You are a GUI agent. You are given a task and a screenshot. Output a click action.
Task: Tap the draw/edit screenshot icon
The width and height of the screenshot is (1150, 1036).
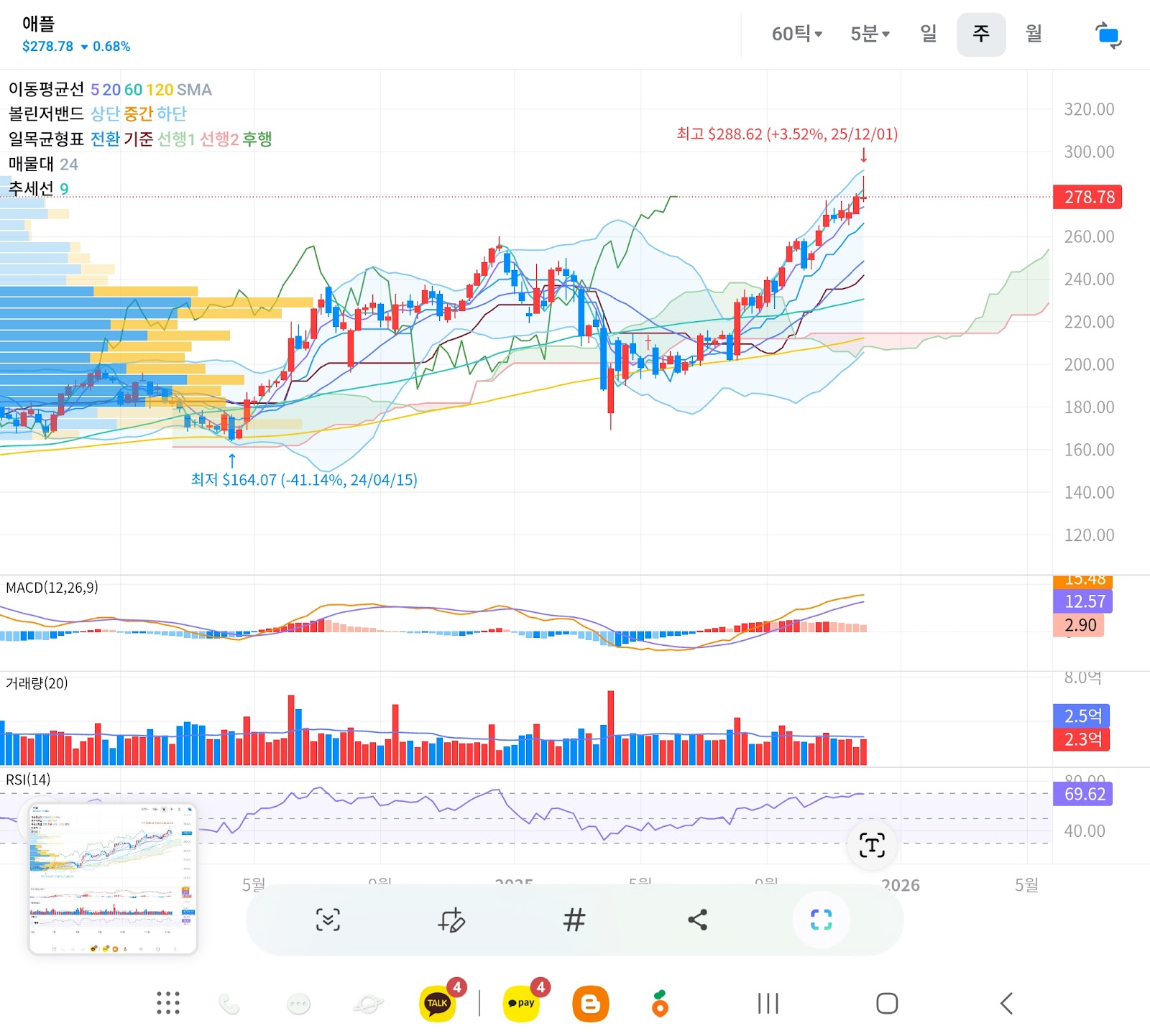pyautogui.click(x=452, y=920)
